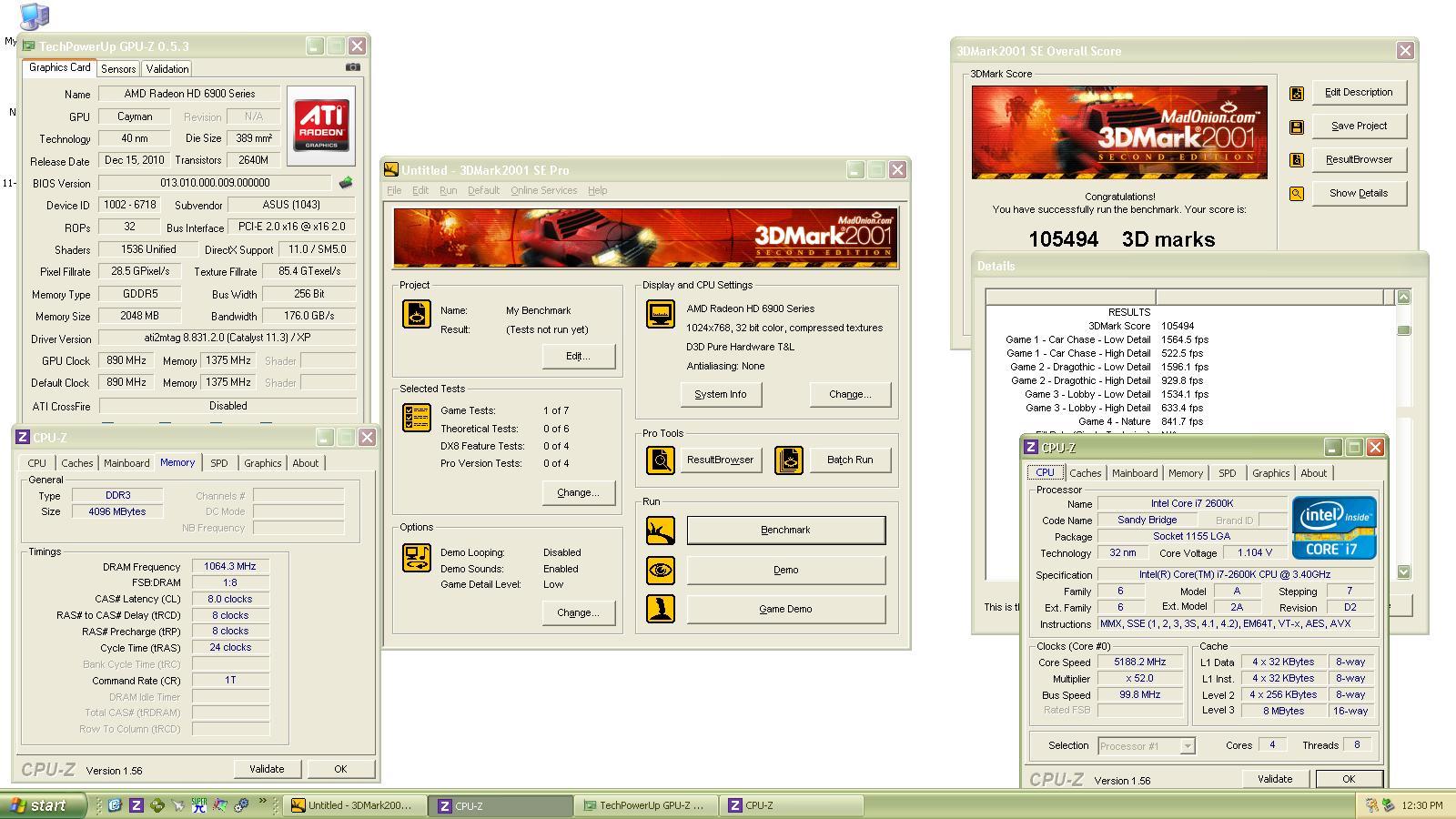This screenshot has width=1456, height=819.
Task: Click the green Catalyst quick launch icon
Action: pos(157,805)
